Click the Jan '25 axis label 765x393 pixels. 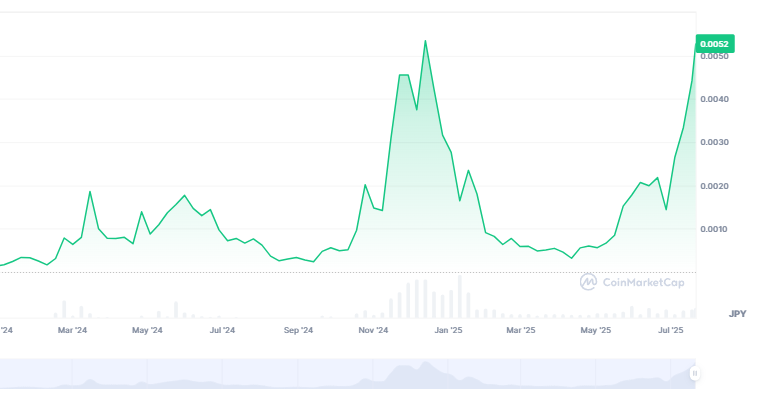point(448,331)
